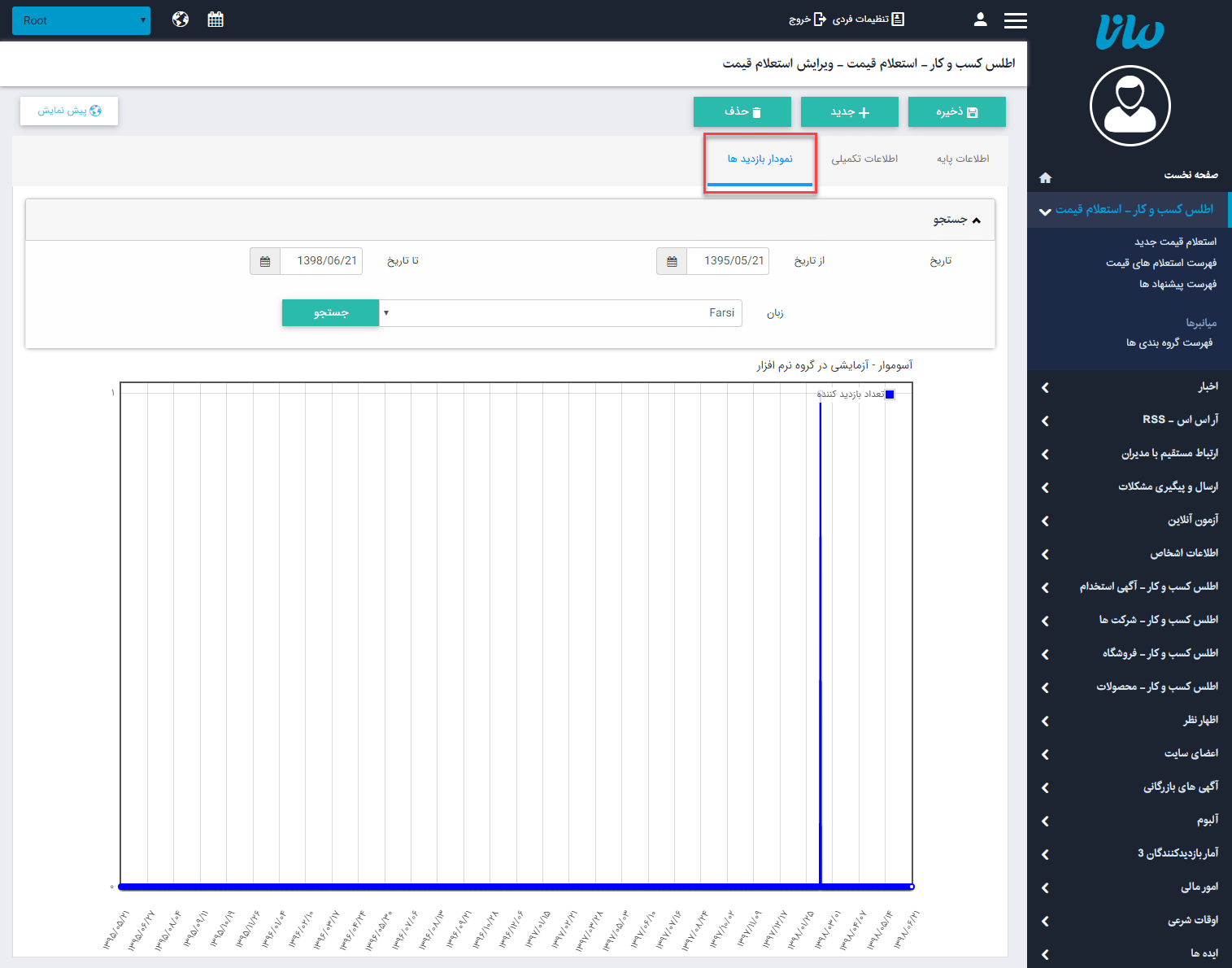The image size is (1232, 968).
Task: Click the 'از تاریخ' date input field
Action: point(728,261)
